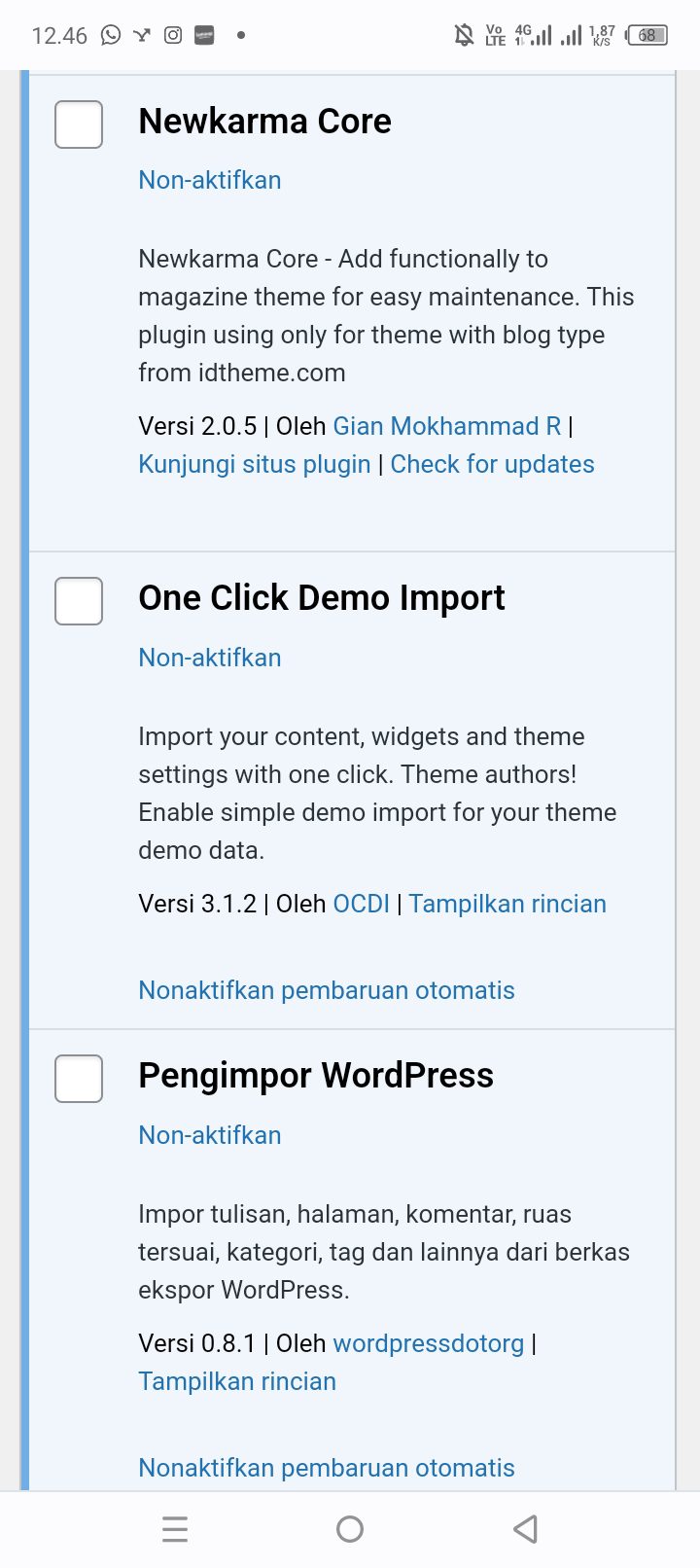The height and width of the screenshot is (1568, 700).
Task: Click Non-aktifkan under One Click Demo Import
Action: [x=210, y=658]
